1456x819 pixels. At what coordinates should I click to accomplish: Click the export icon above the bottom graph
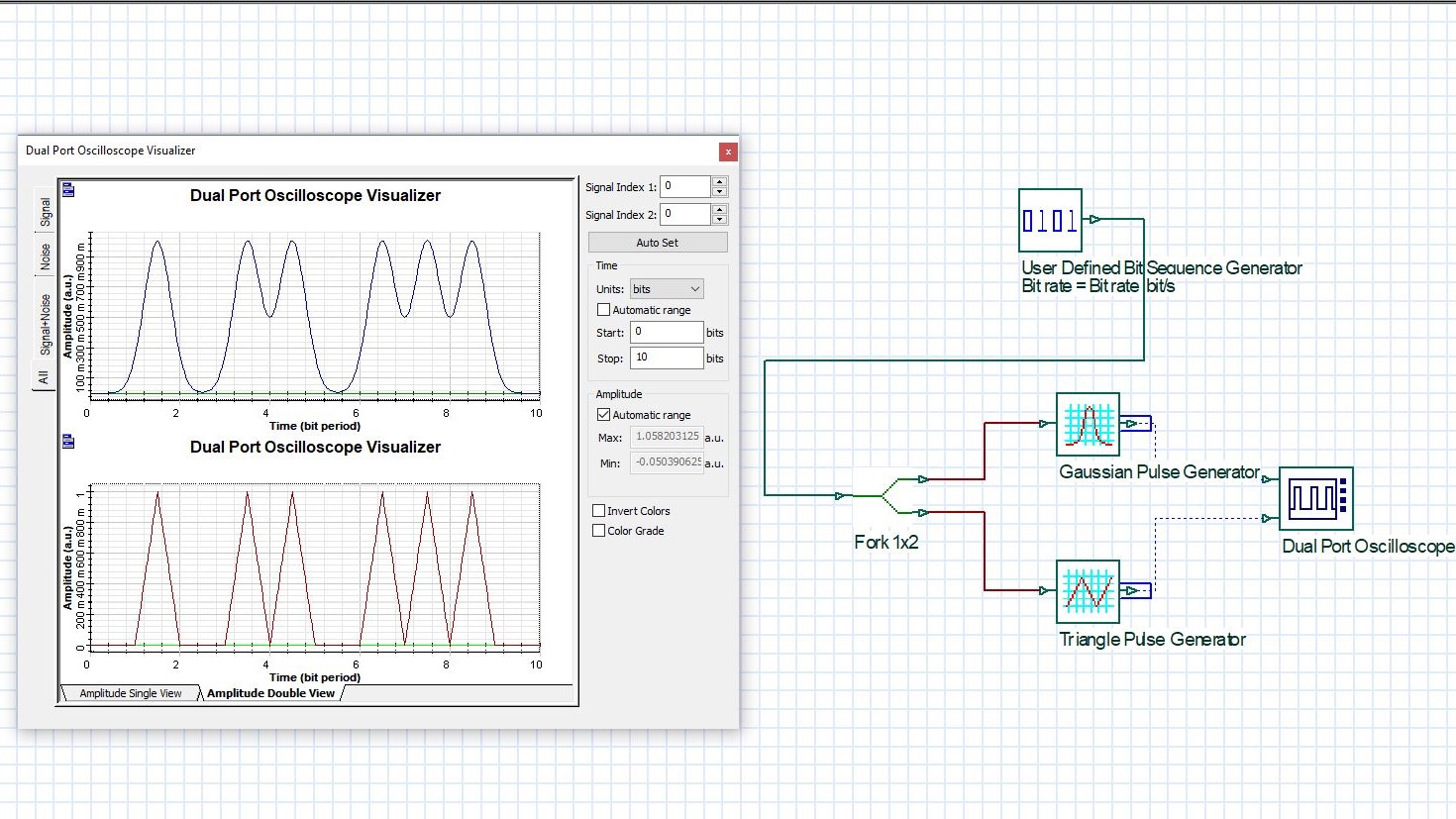[x=66, y=441]
